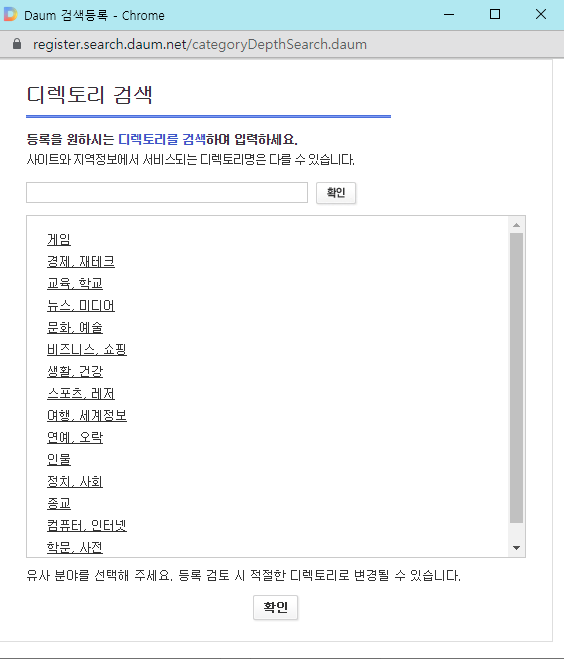564x659 pixels.
Task: Maximize the Daum 검색등록 window
Action: [495, 14]
